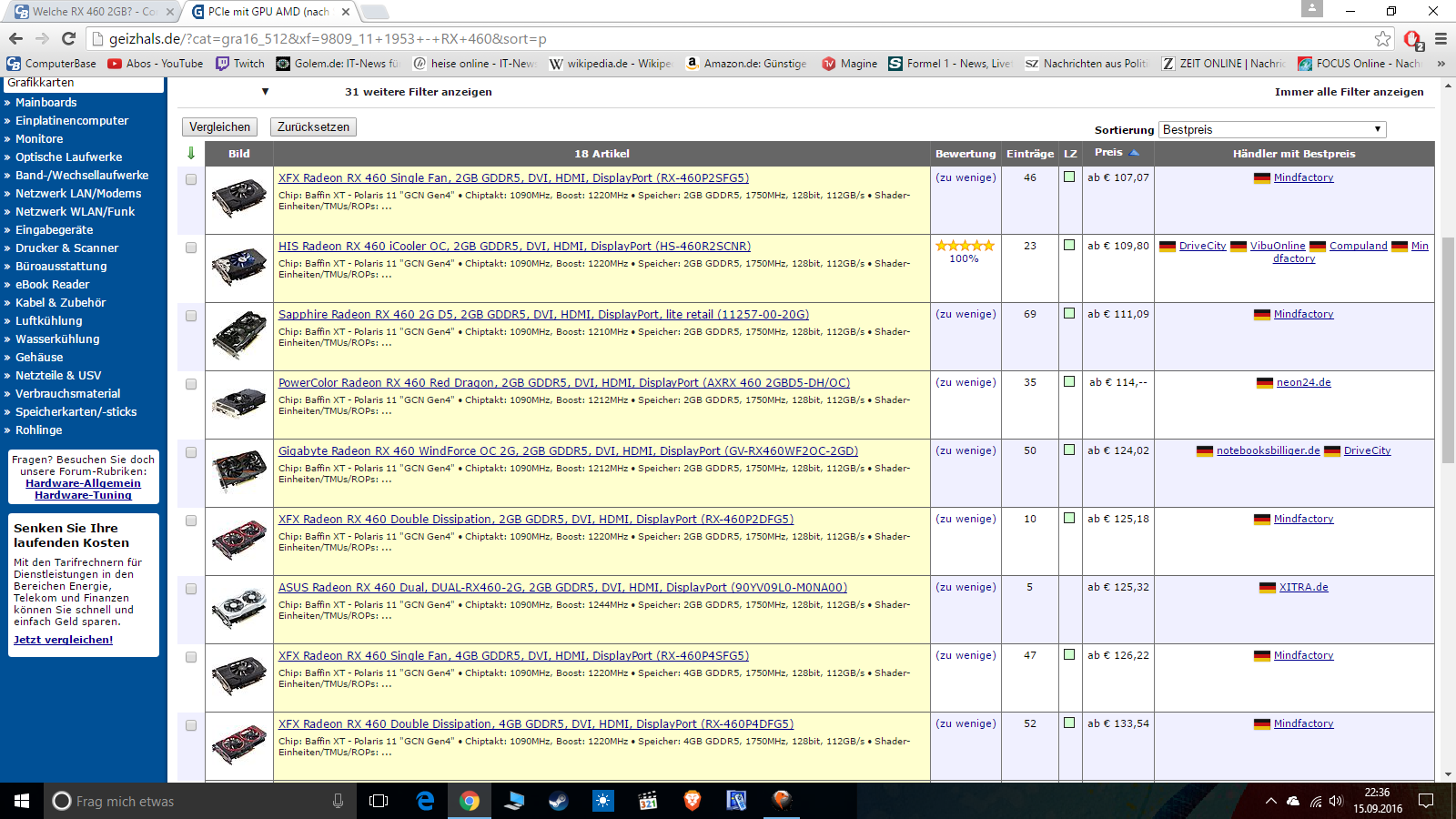Viewport: 1456px width, 819px height.
Task: Click the green down arrow above the checkboxes
Action: point(191,153)
